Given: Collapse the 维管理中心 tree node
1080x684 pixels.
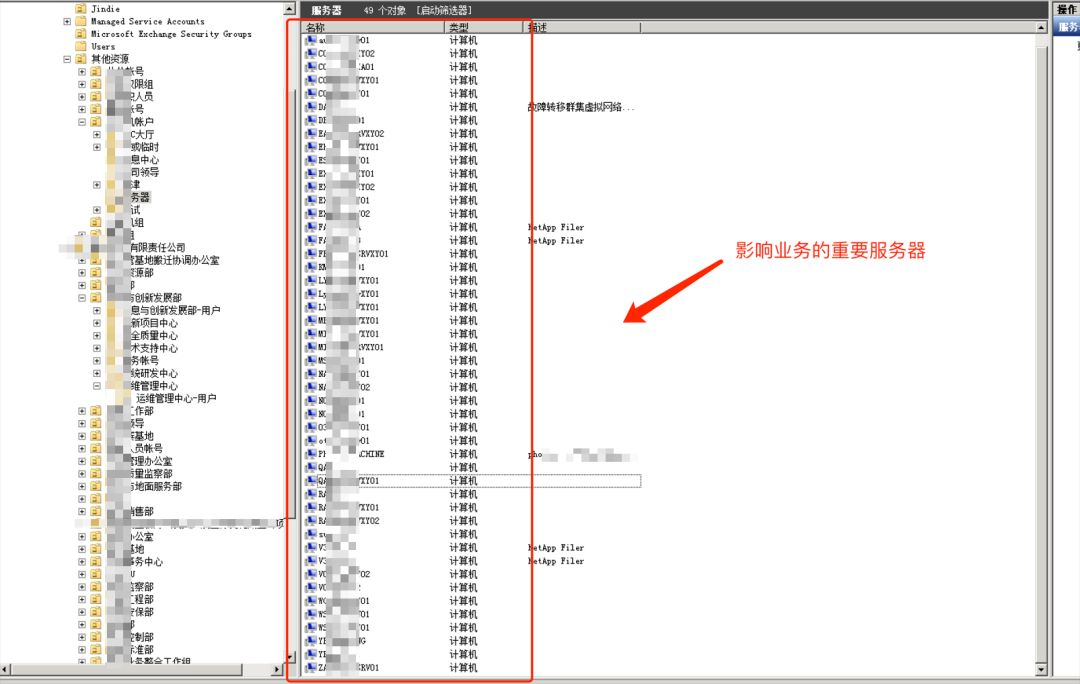Looking at the screenshot, I should (96, 386).
